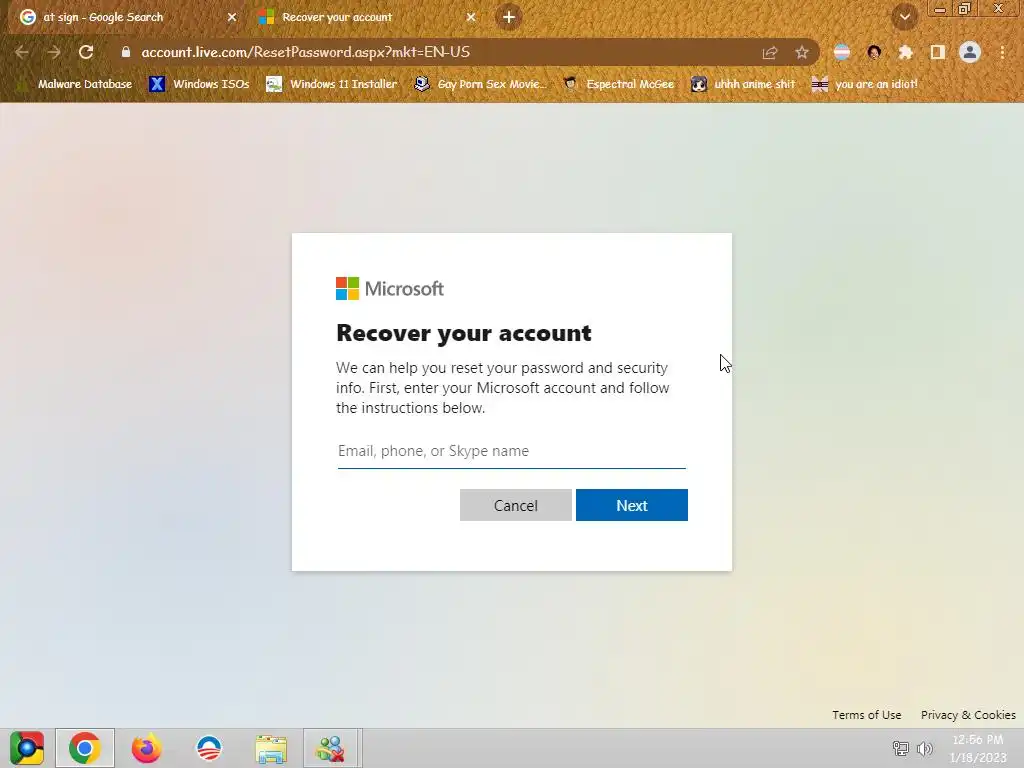This screenshot has height=768, width=1024.
Task: View site security lock information
Action: click(126, 52)
